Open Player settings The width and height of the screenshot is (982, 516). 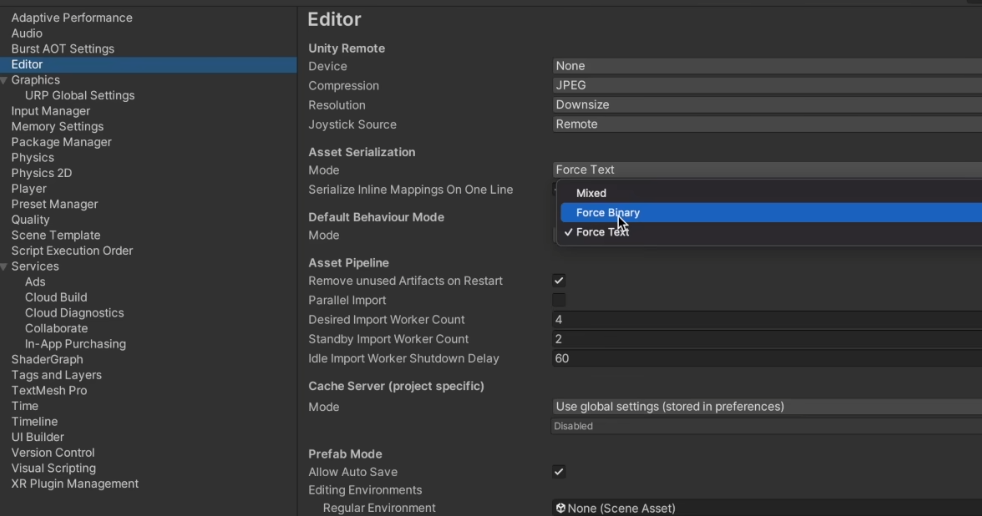coord(29,188)
